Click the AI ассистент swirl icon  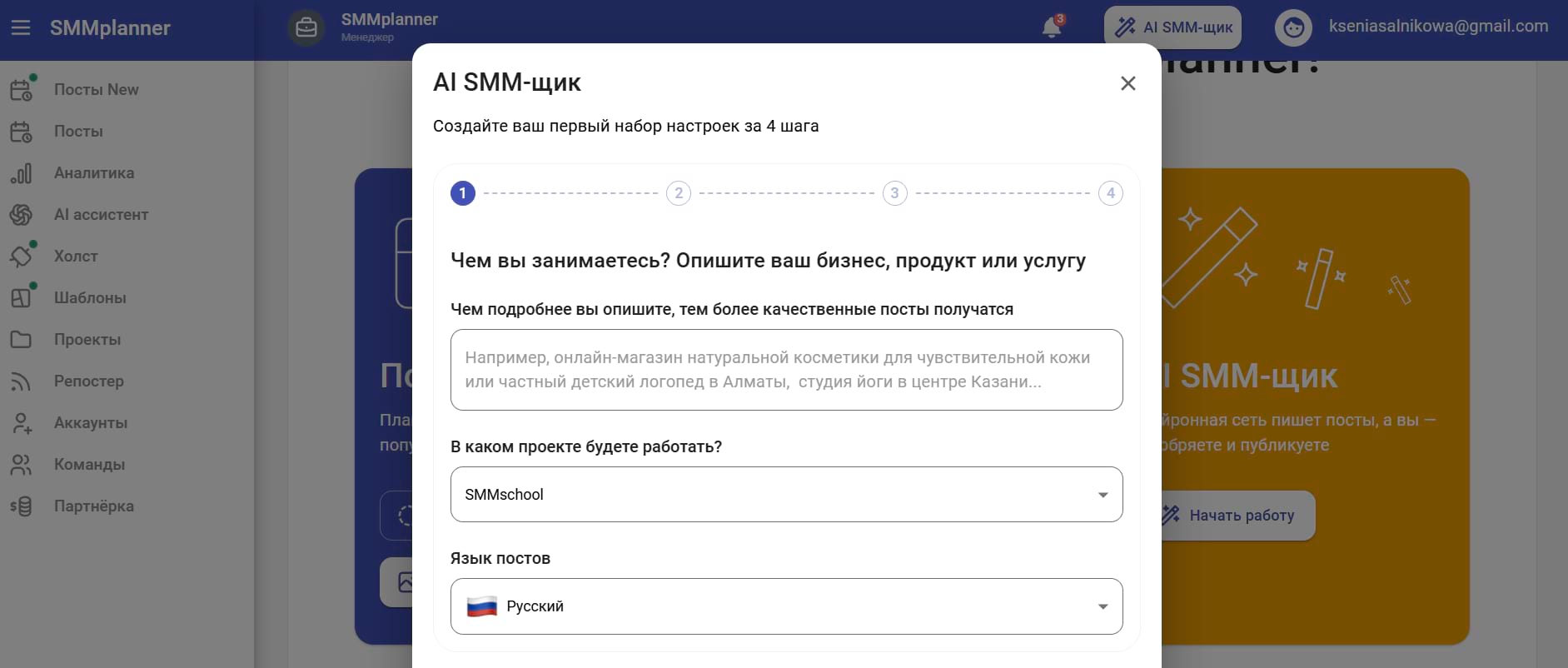click(22, 215)
